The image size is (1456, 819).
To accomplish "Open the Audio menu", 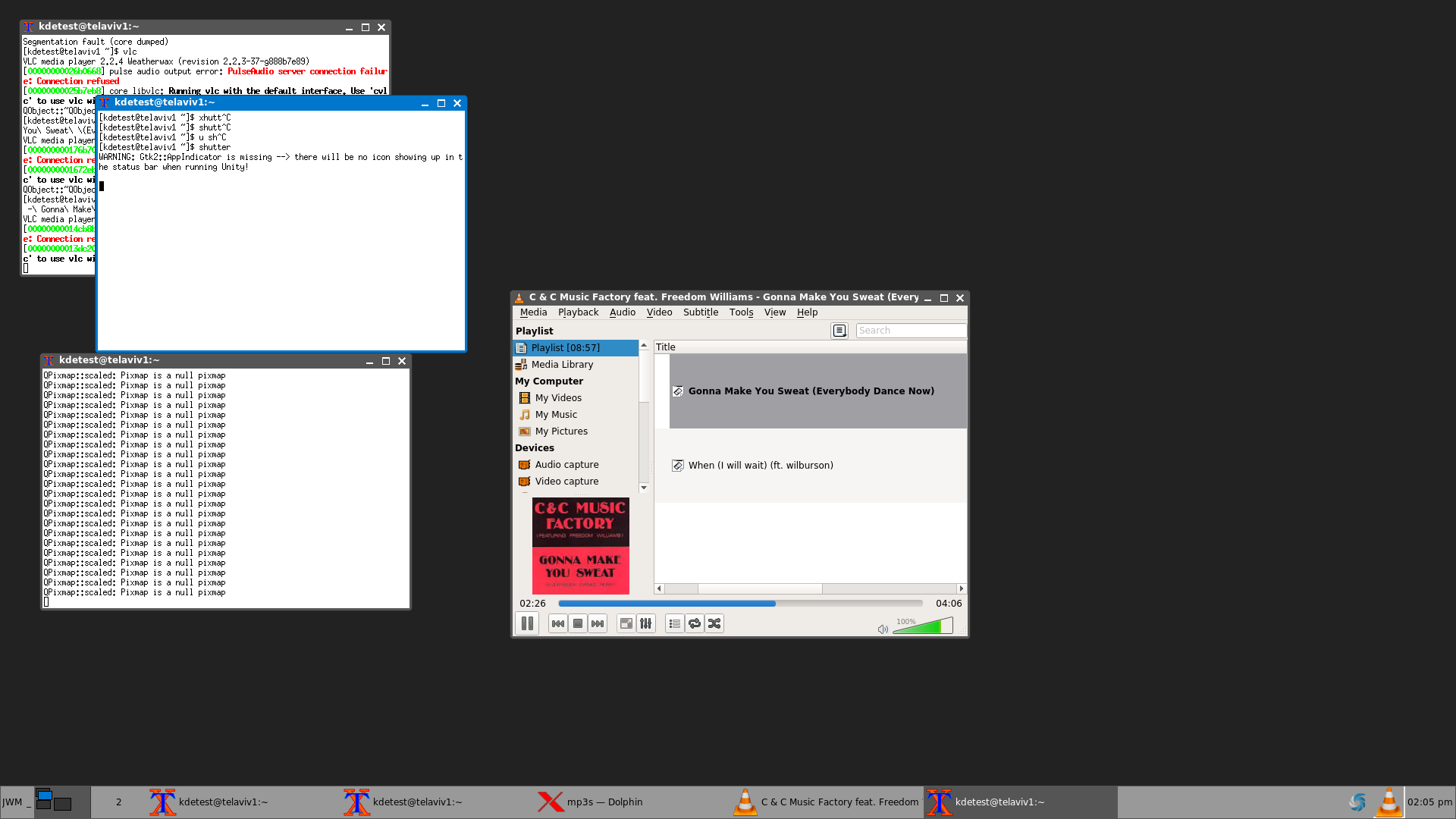I will click(x=623, y=312).
